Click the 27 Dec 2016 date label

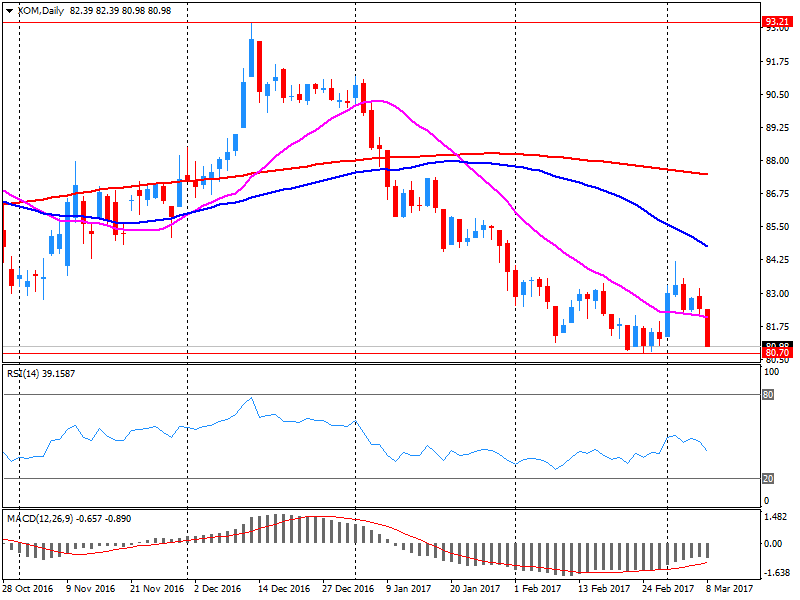tap(348, 588)
